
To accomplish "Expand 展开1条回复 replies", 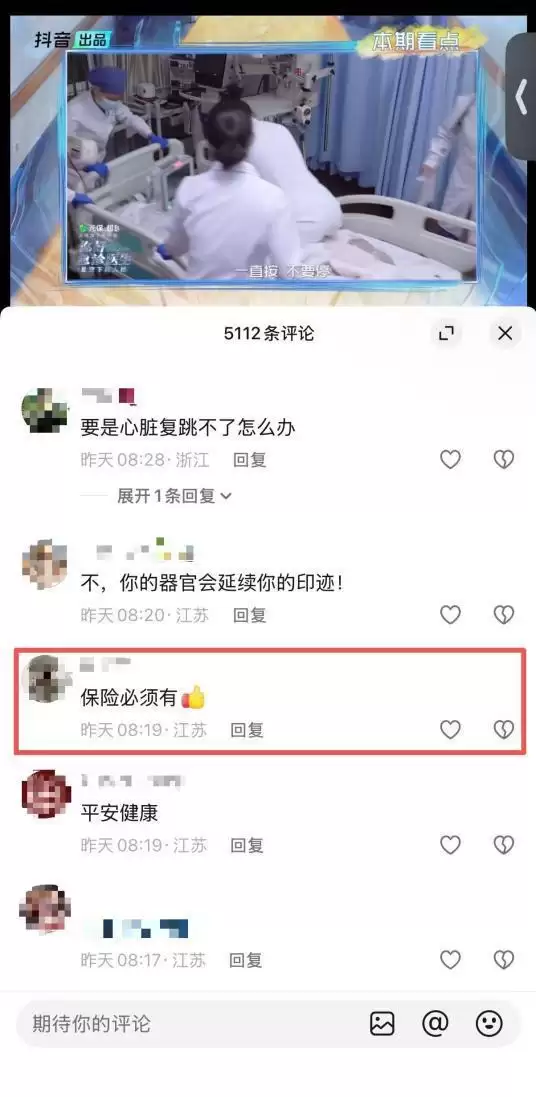I will click(174, 496).
